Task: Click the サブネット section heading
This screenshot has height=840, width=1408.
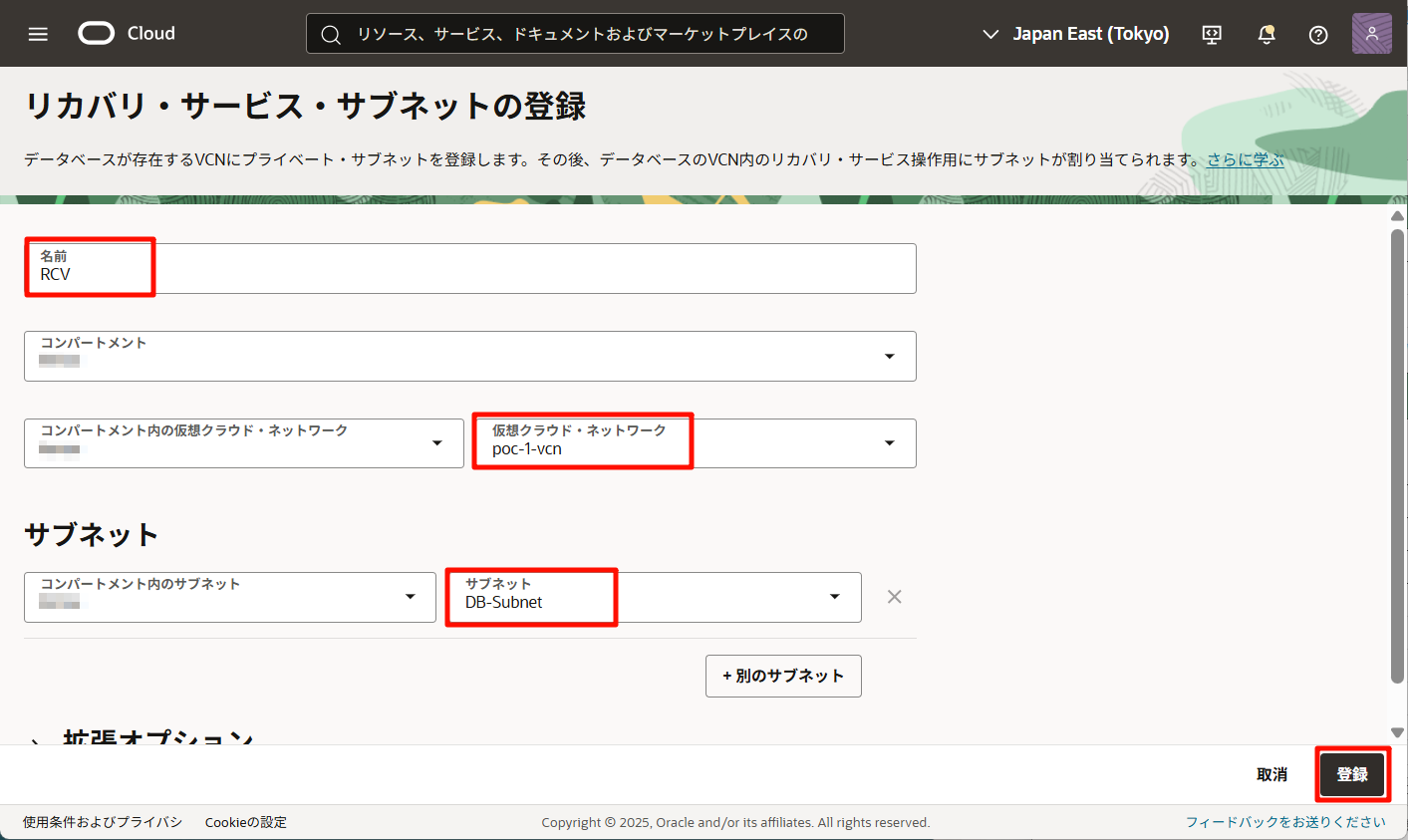Action: pyautogui.click(x=92, y=535)
